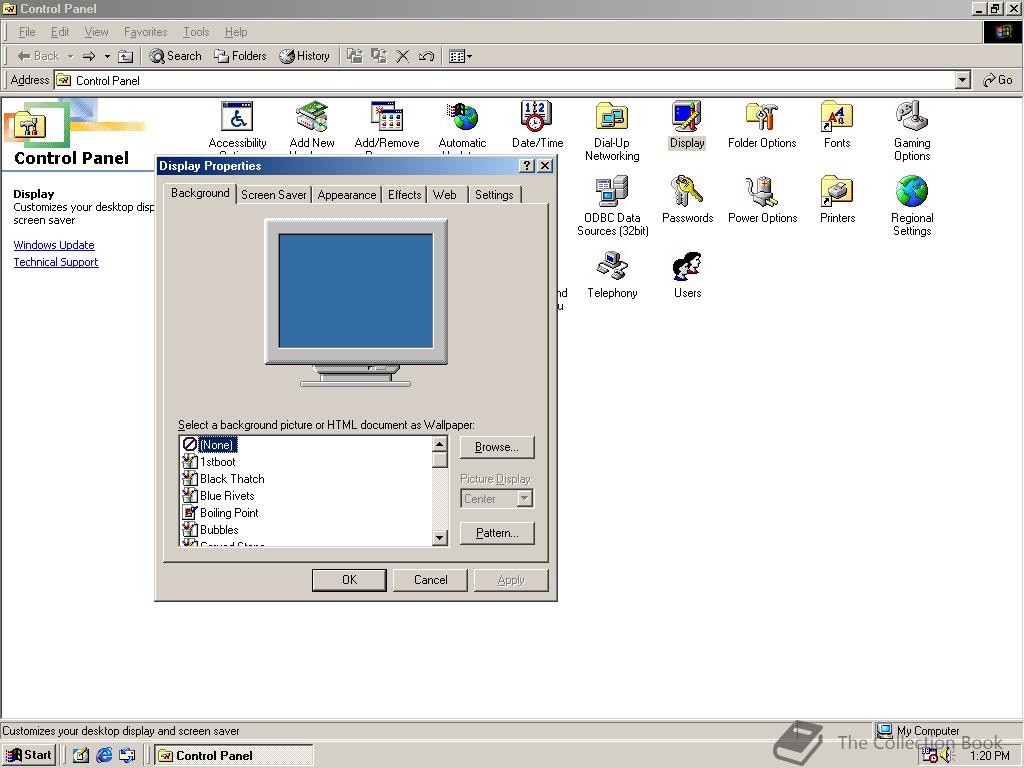
Task: Open the Printers icon
Action: point(837,193)
